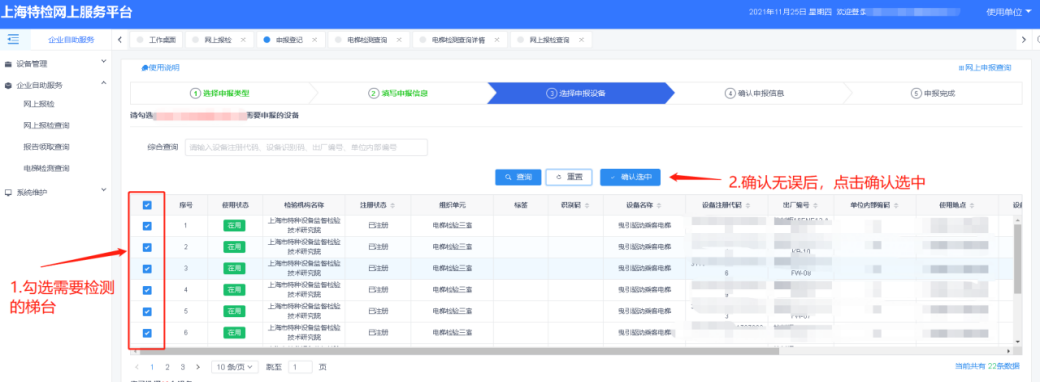Open 网上报检 in the sidebar
This screenshot has width=1040, height=383.
38,104
